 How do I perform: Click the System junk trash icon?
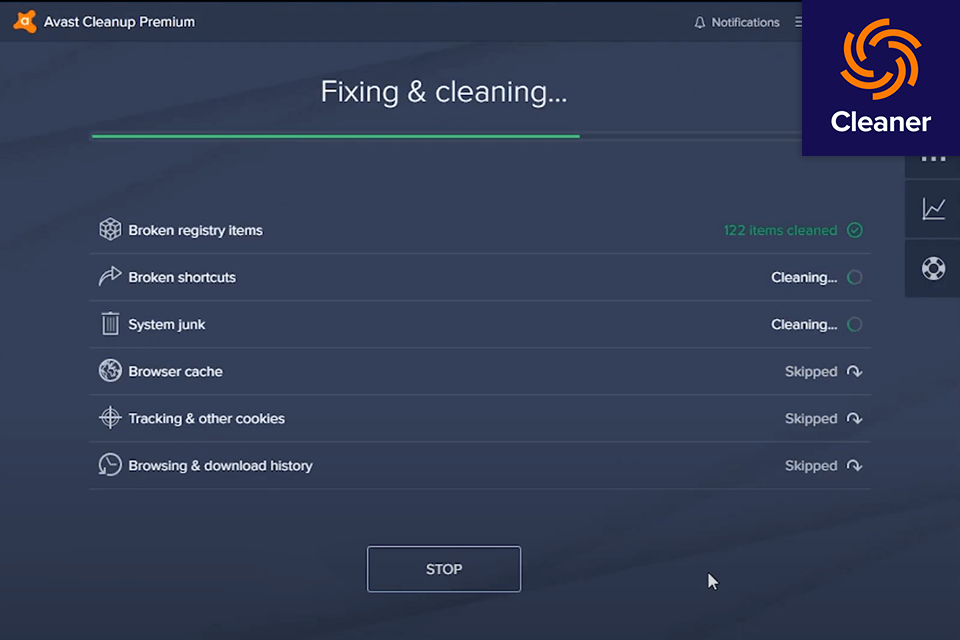pyautogui.click(x=110, y=323)
